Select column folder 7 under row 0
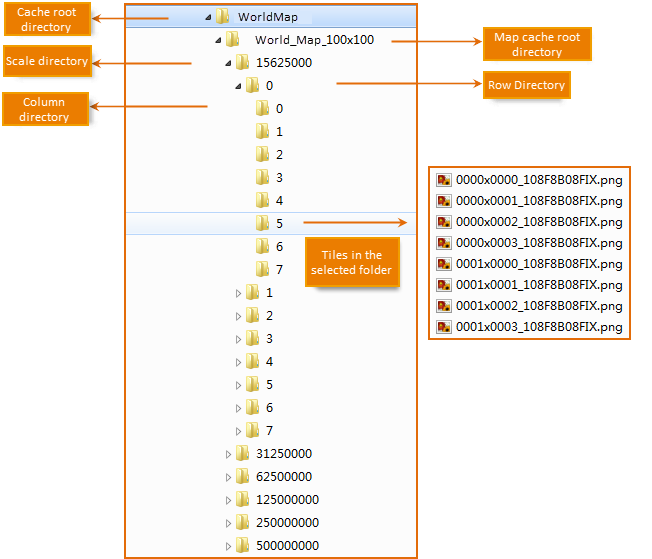The image size is (652, 559). tap(279, 269)
